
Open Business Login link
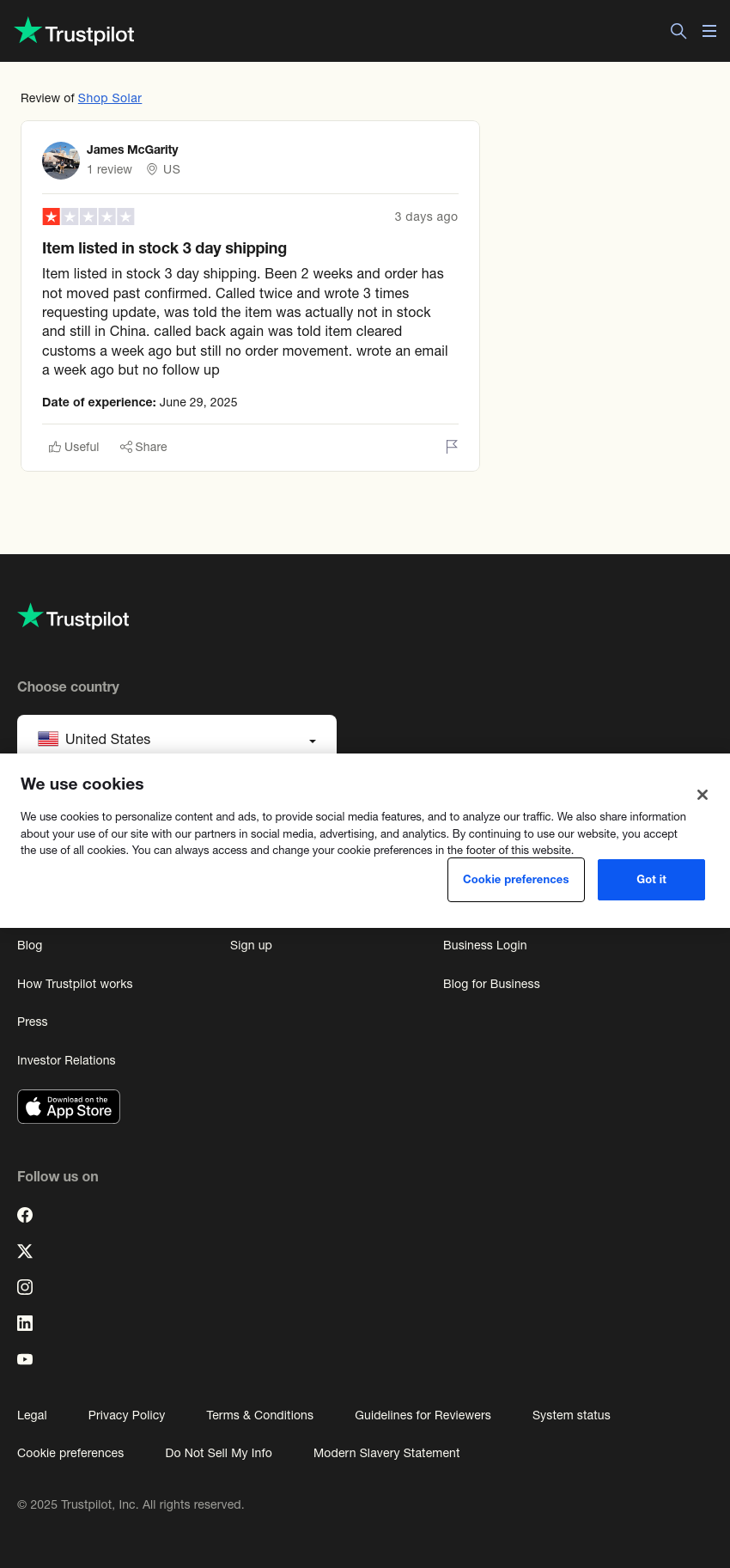tap(485, 945)
